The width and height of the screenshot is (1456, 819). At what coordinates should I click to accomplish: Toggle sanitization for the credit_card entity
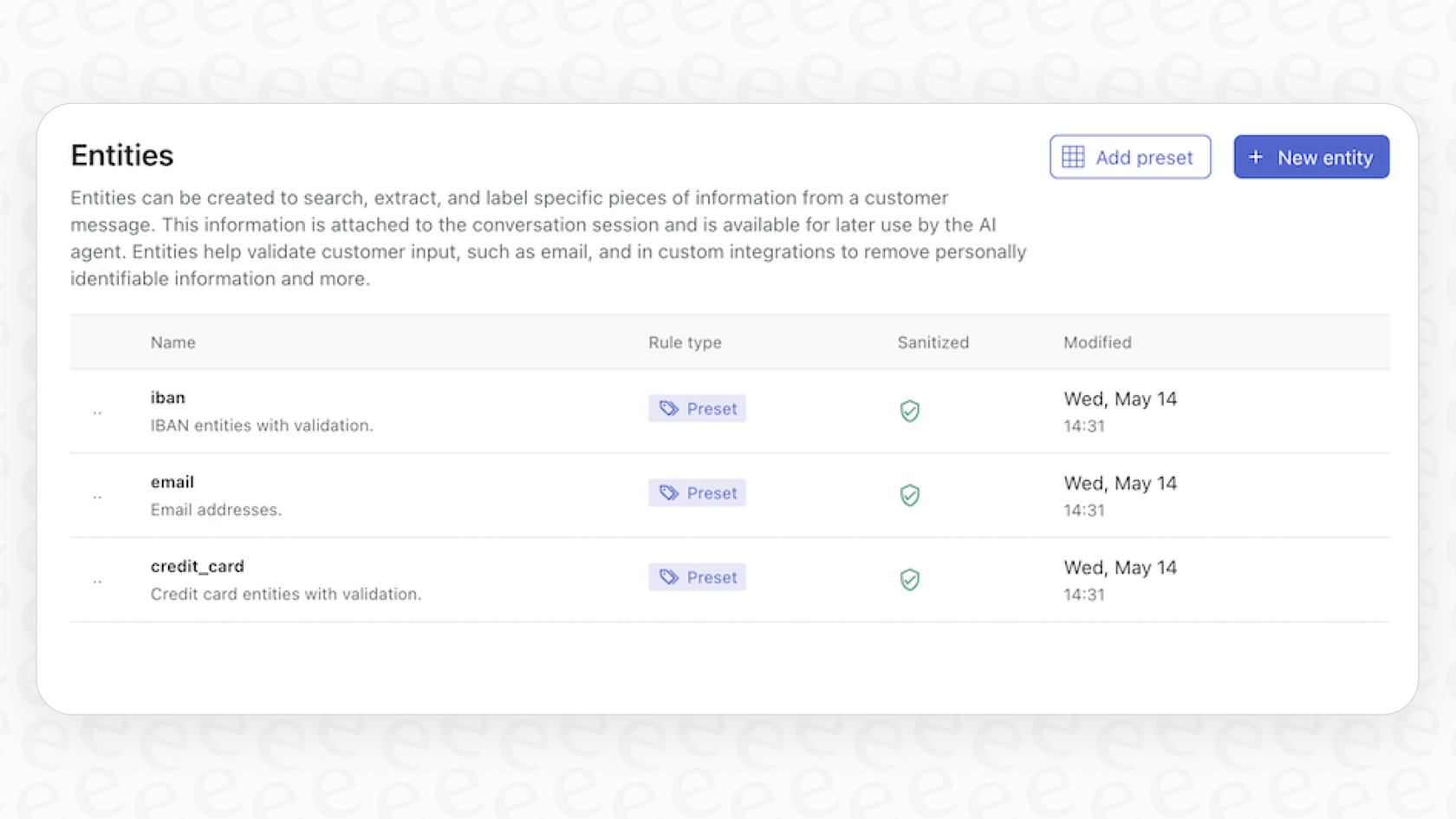click(x=909, y=580)
